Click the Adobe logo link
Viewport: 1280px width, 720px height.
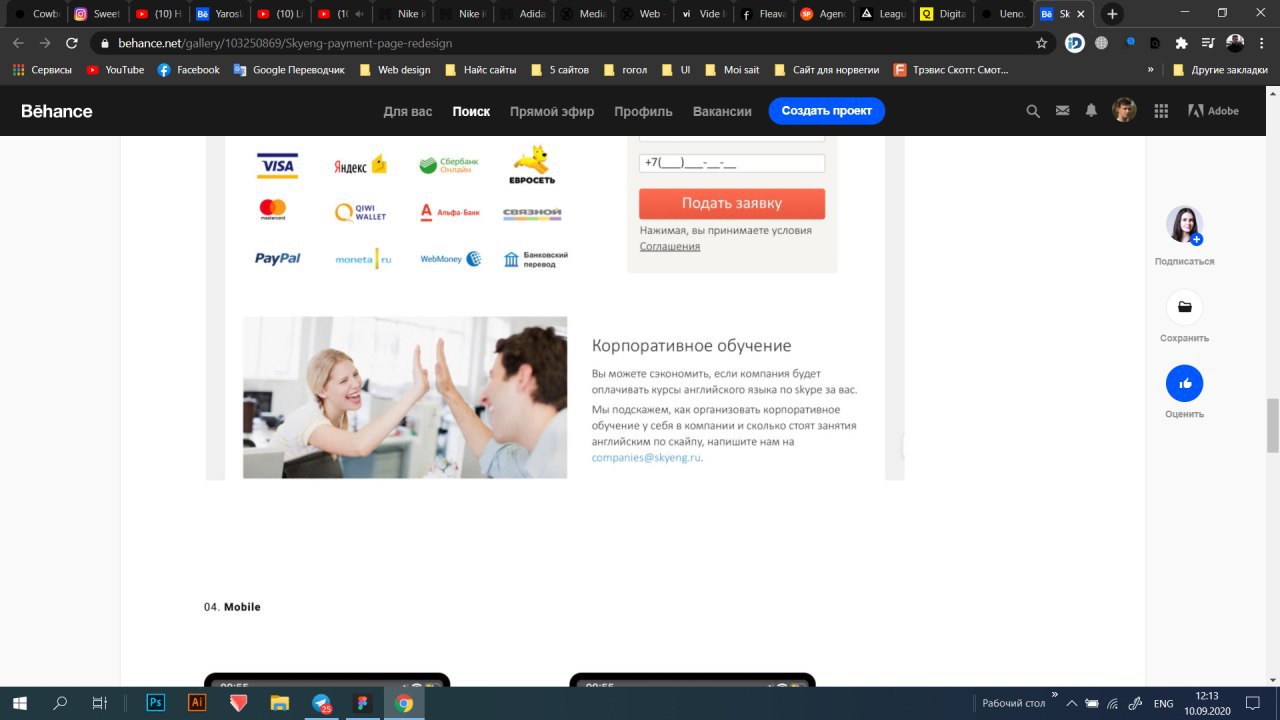point(1213,111)
